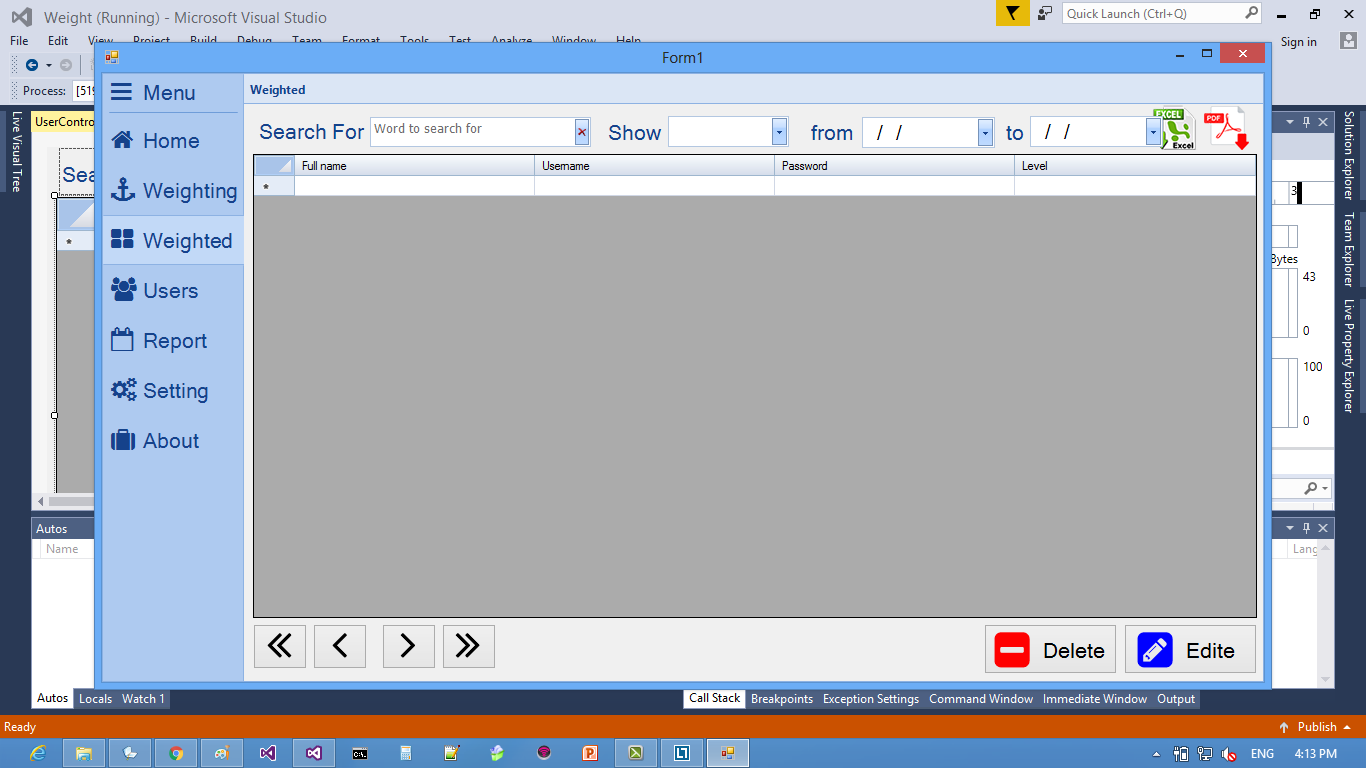
Task: Open the Output tab
Action: point(1176,699)
